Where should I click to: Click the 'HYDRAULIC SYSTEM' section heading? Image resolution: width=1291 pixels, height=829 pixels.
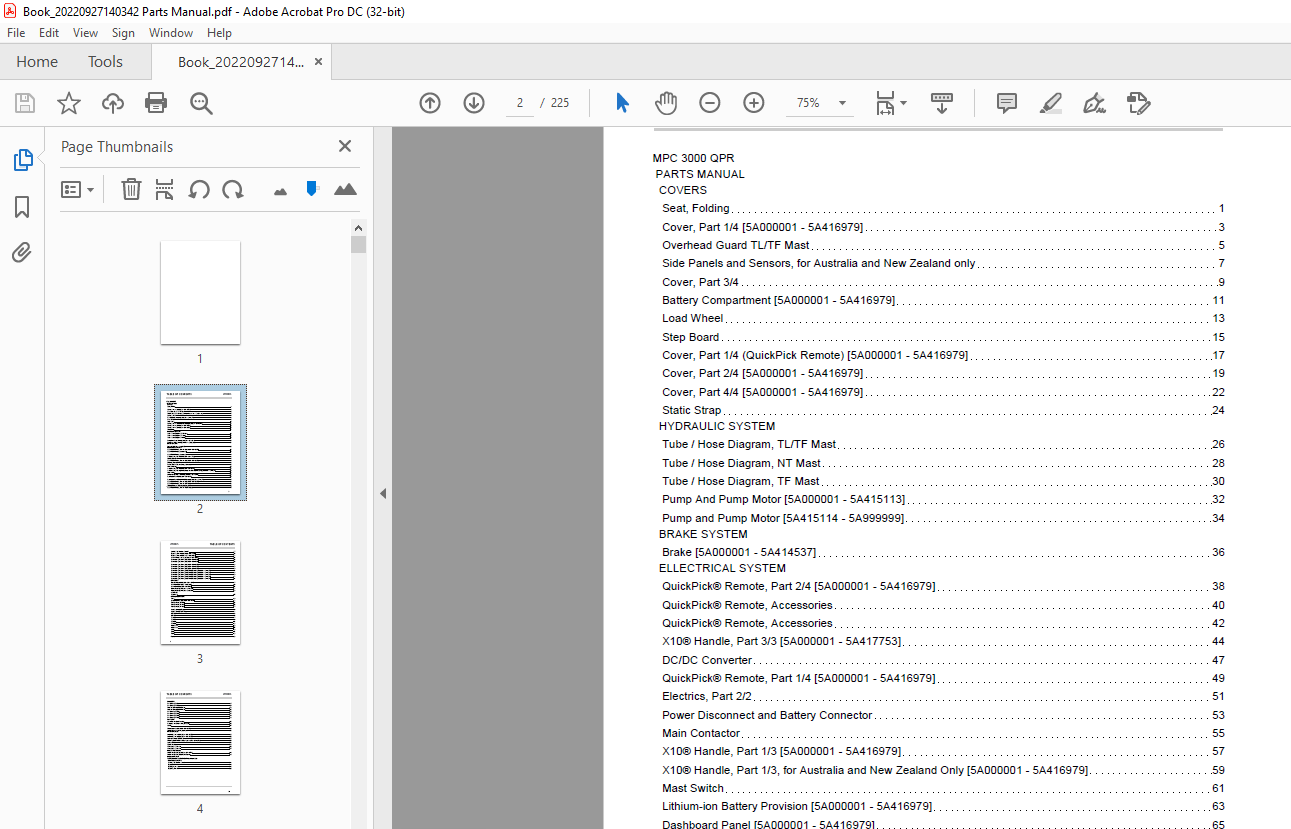pyautogui.click(x=717, y=426)
